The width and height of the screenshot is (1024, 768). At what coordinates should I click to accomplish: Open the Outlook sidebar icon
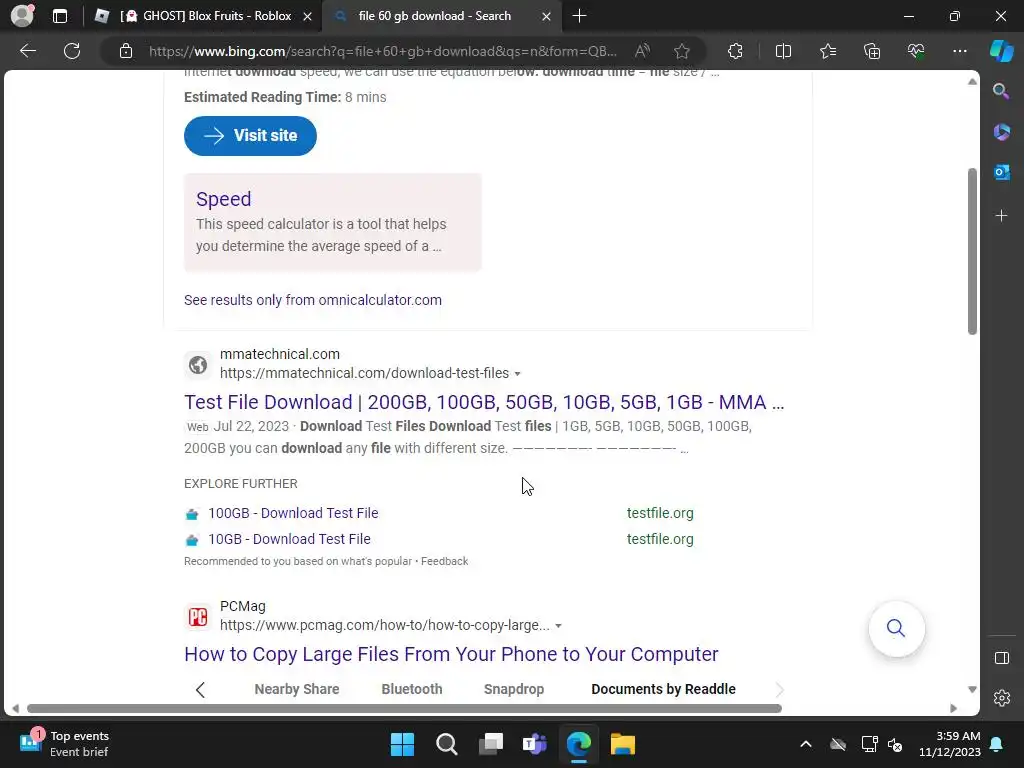1001,172
